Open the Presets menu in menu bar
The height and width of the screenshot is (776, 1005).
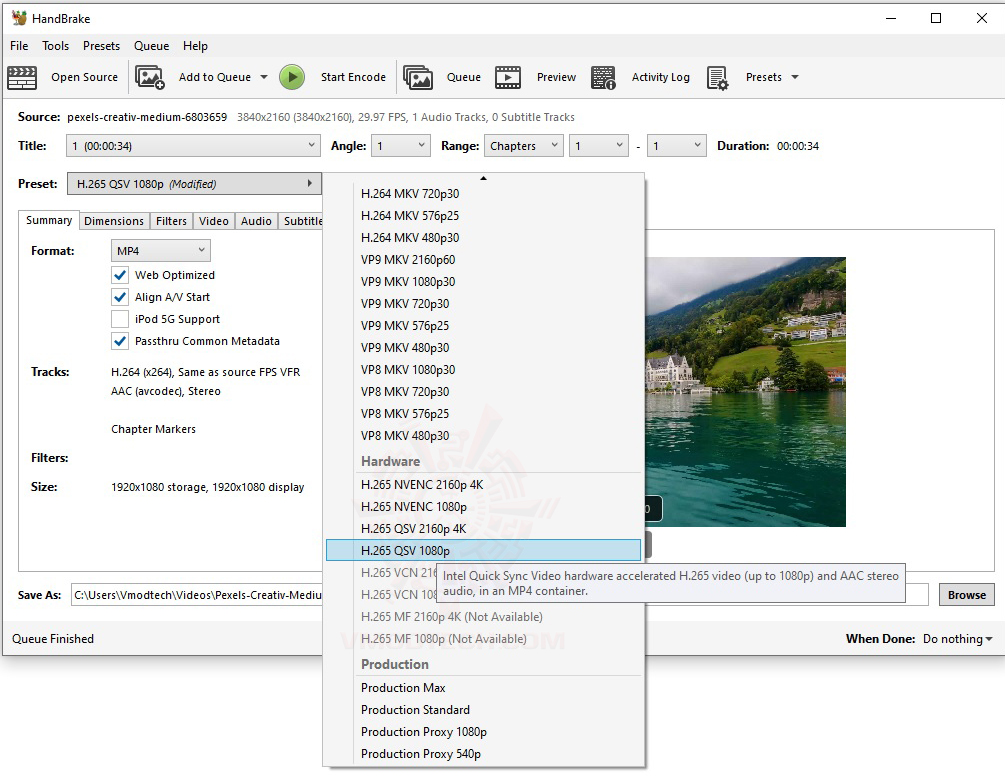(101, 45)
